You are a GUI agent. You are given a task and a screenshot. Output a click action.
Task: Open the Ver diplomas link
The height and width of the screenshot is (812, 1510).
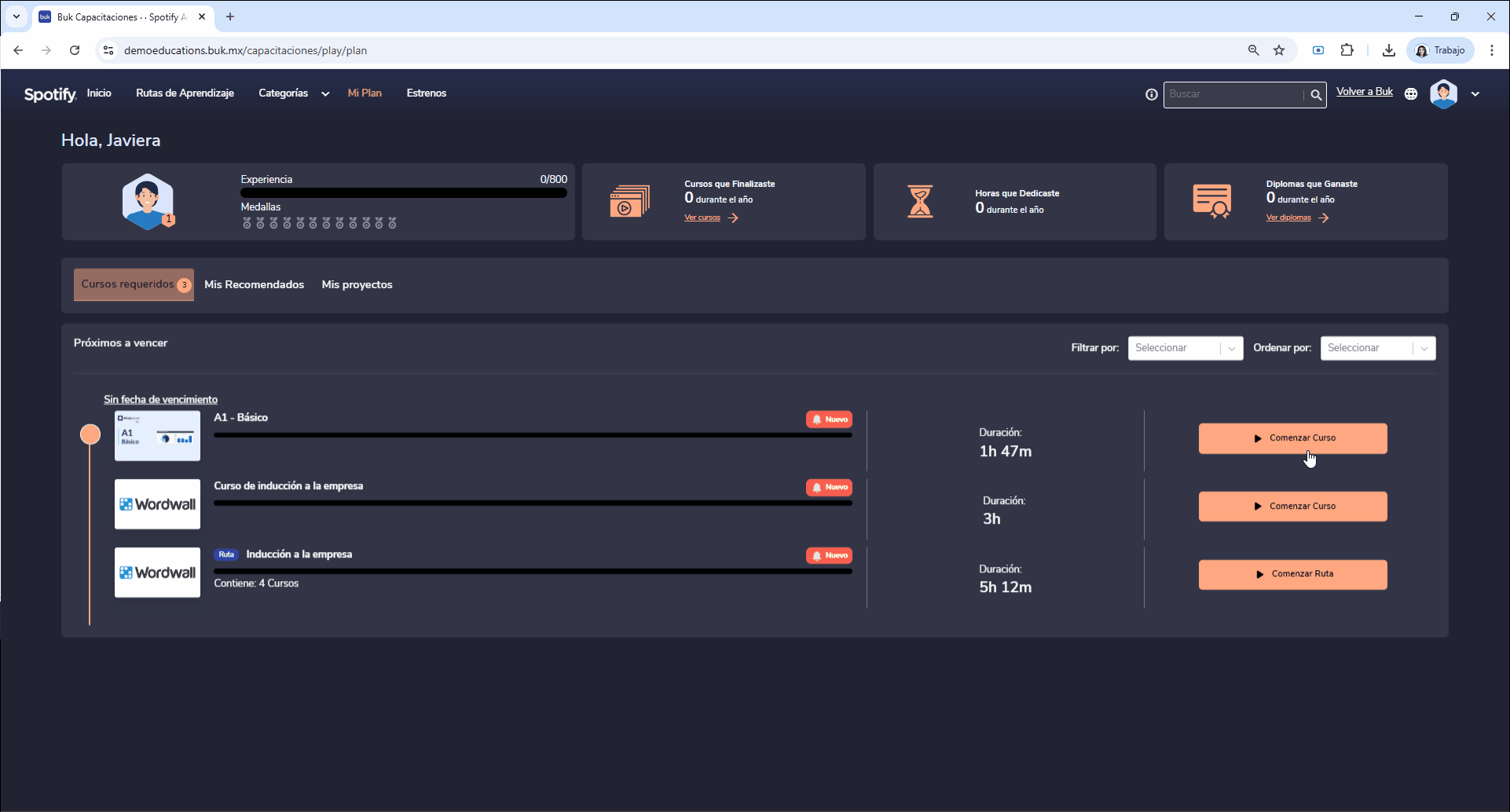tap(1288, 218)
